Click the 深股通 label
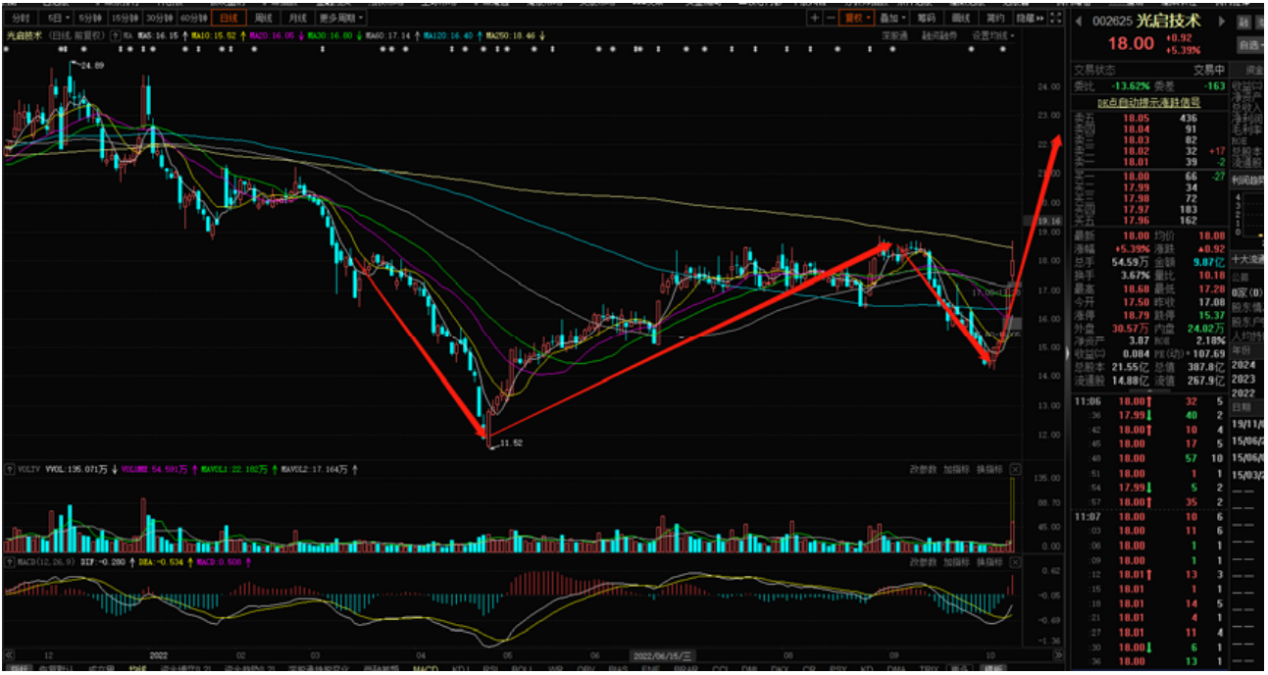1268x675 pixels. coord(894,36)
